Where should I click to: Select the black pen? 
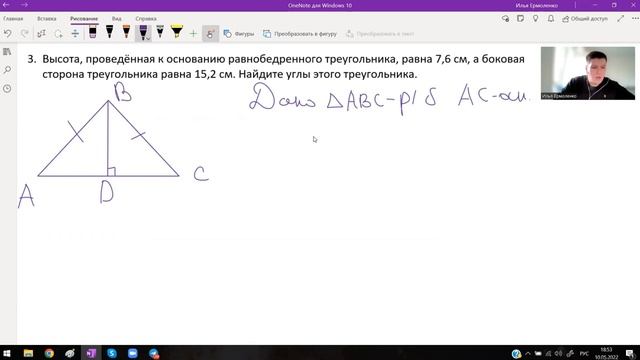(x=109, y=32)
